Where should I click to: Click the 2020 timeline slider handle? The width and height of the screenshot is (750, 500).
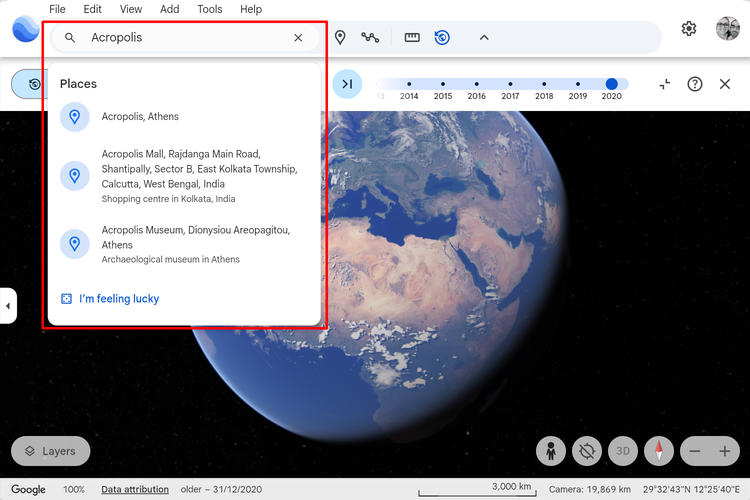pyautogui.click(x=611, y=84)
